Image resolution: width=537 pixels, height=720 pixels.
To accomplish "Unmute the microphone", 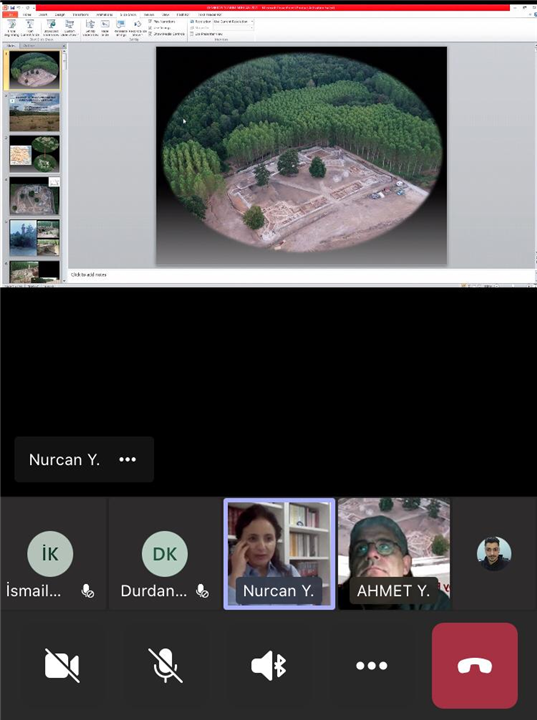I will [x=165, y=665].
